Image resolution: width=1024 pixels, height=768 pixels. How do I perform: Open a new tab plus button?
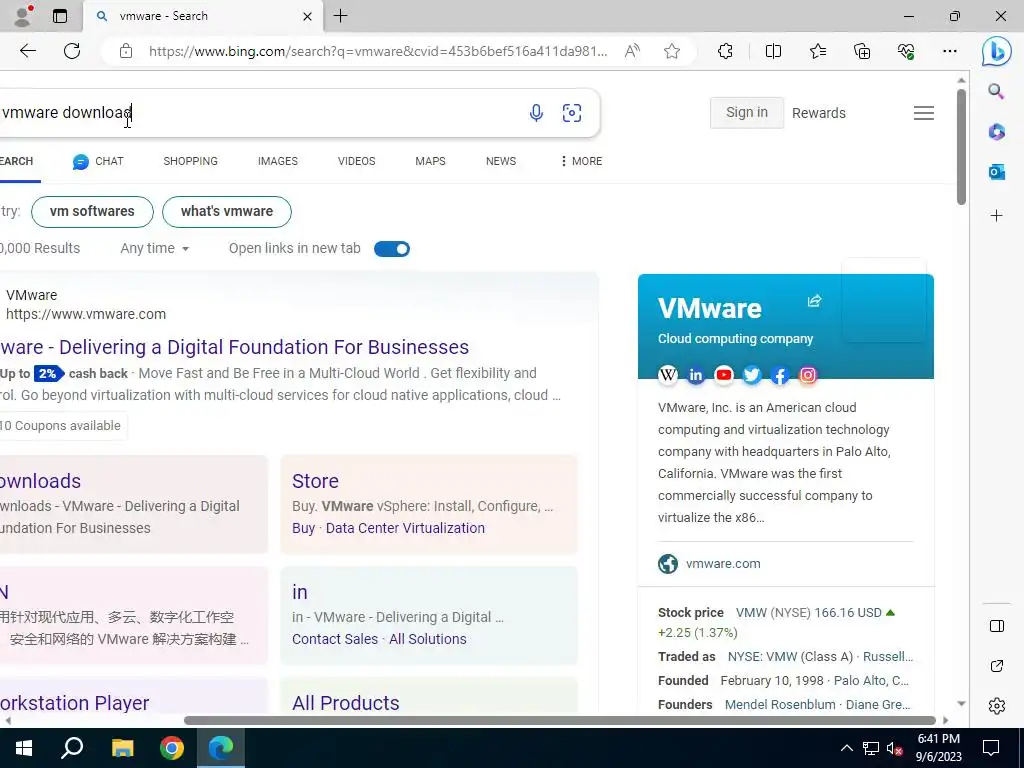click(340, 16)
